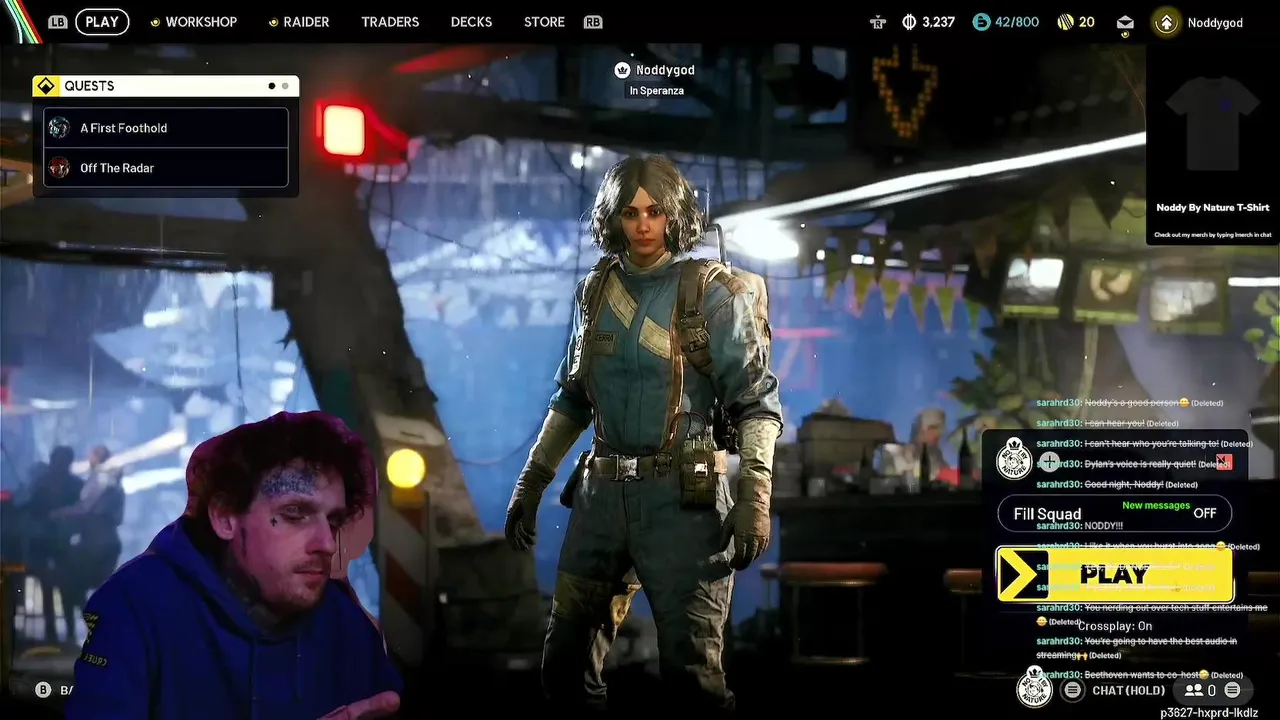Click the Crossplay: On setting
This screenshot has width=1280, height=720.
point(1115,626)
